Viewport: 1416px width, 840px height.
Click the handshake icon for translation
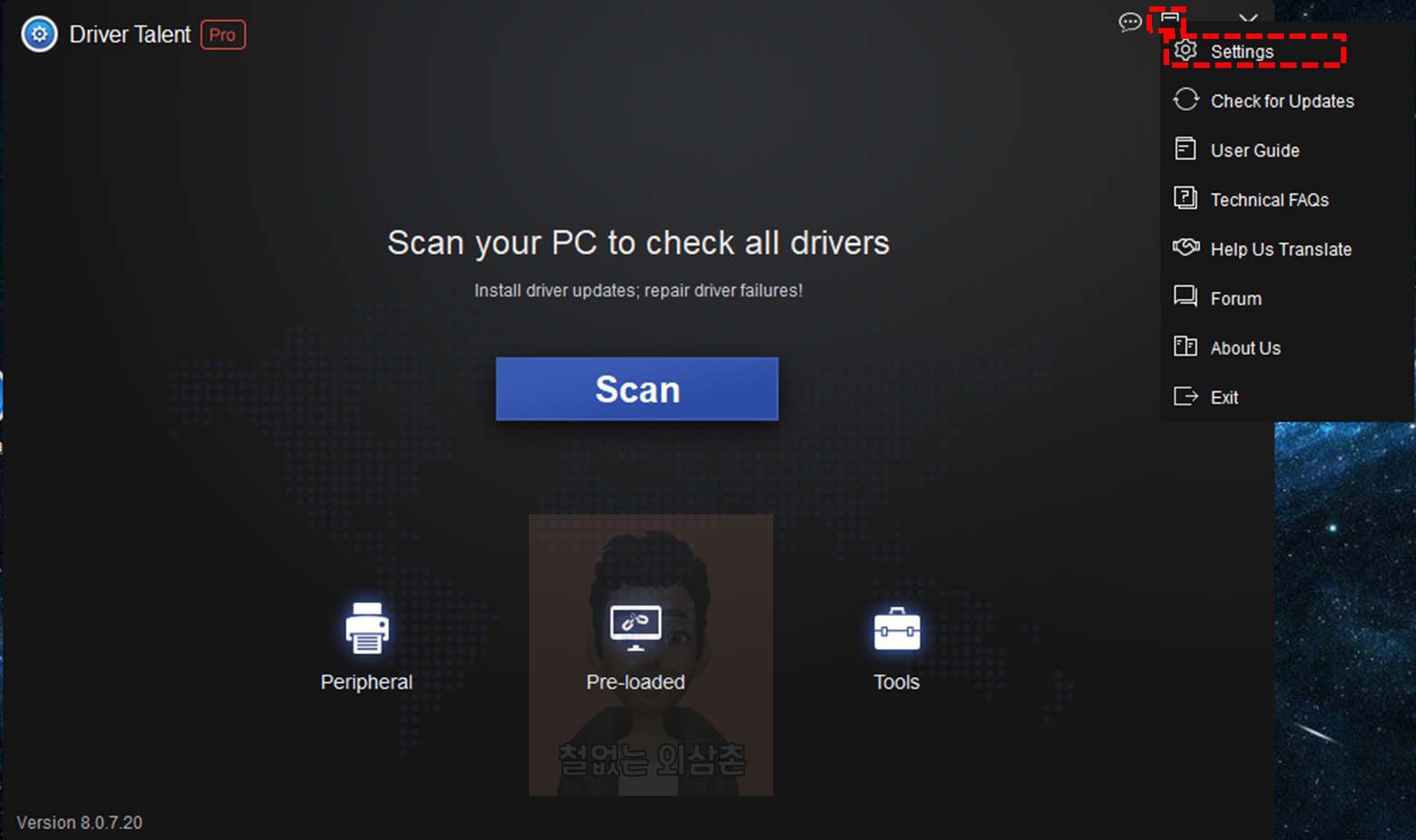pos(1185,247)
